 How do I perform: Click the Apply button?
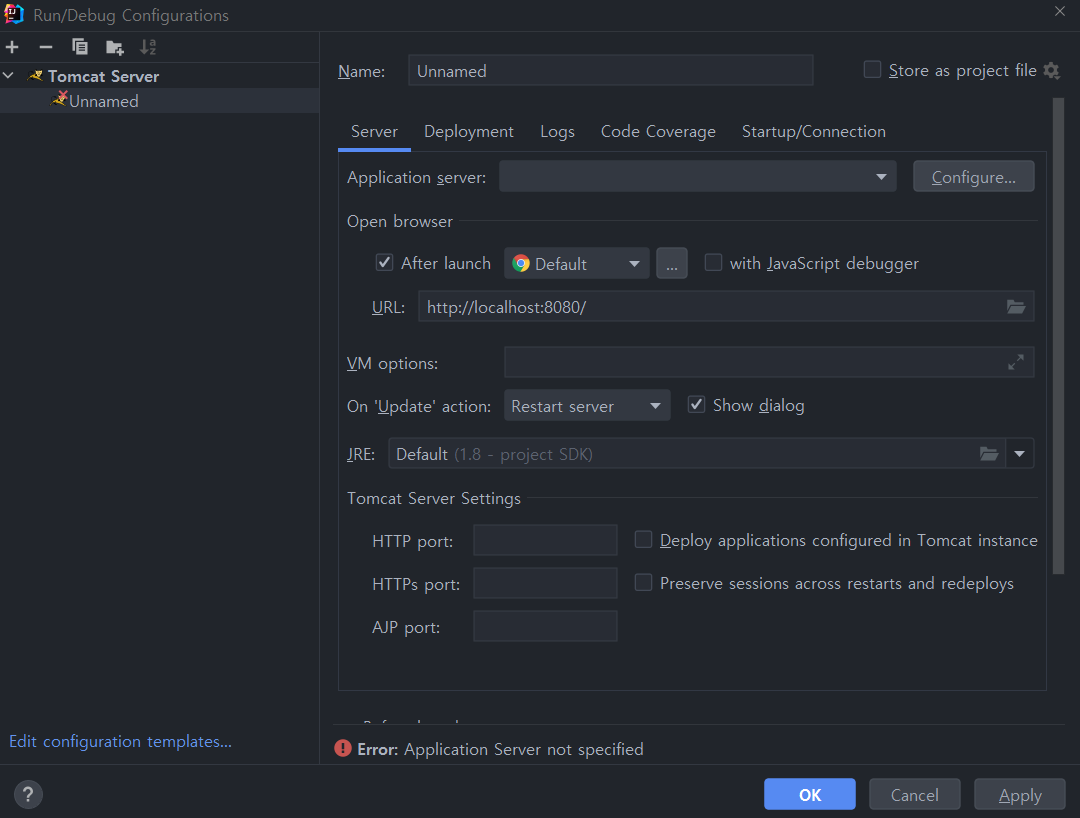coord(1020,795)
